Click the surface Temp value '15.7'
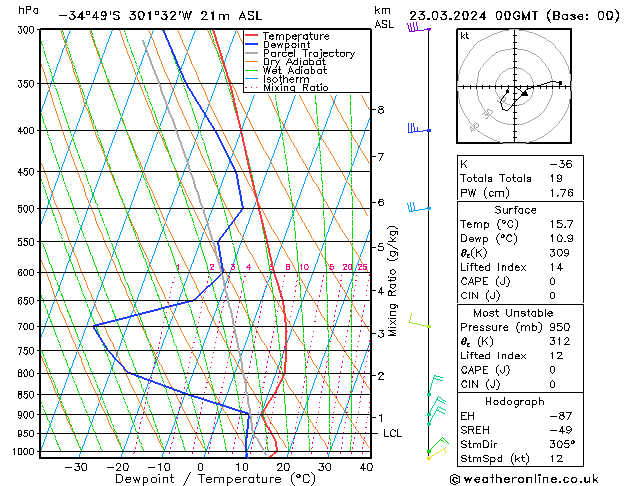 click(562, 224)
